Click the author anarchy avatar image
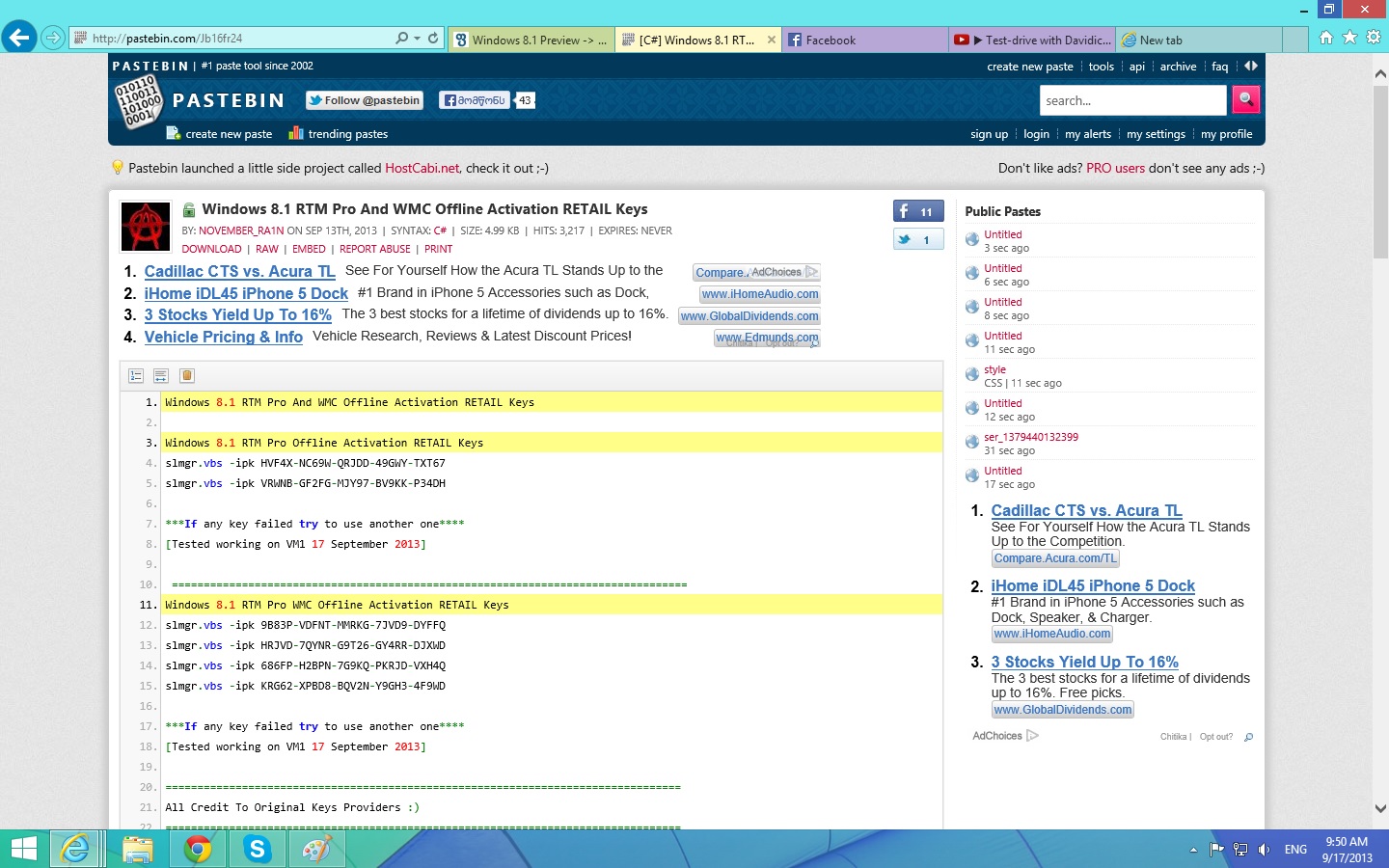This screenshot has height=868, width=1389. [146, 227]
